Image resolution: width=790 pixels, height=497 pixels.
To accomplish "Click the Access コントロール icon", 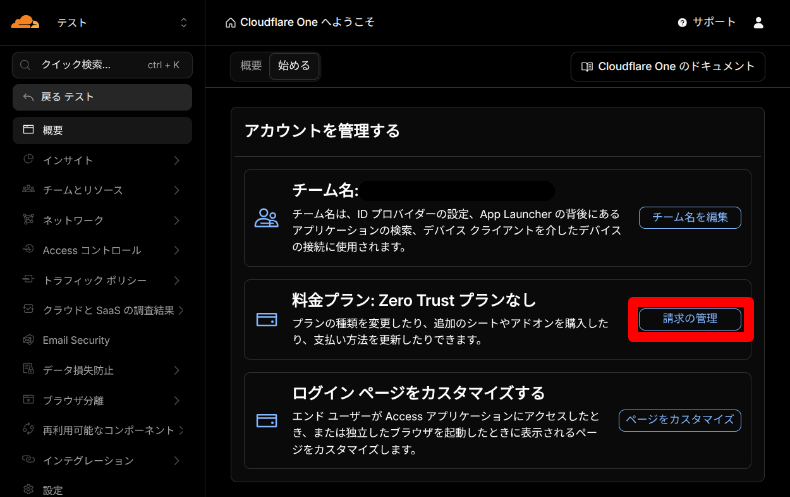I will (x=28, y=249).
